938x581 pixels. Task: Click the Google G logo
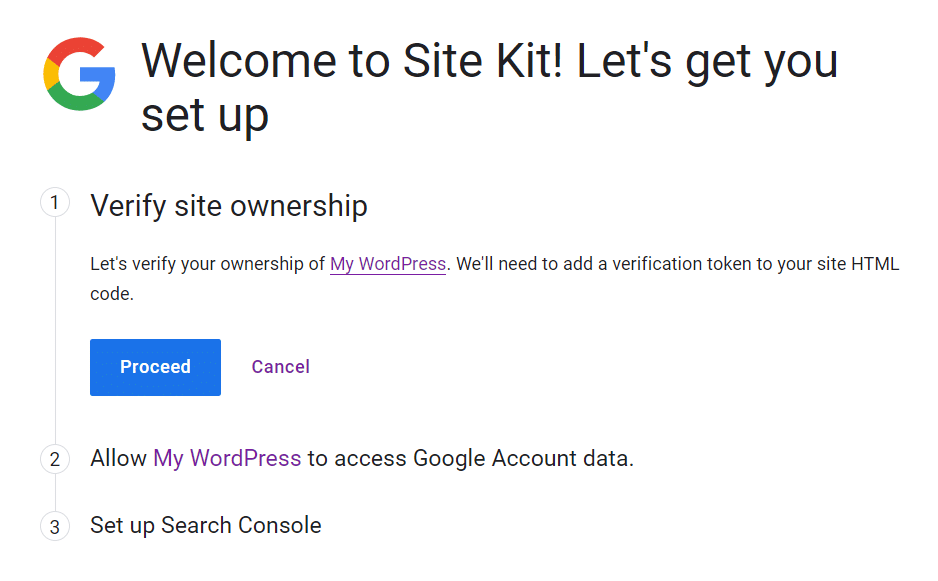tap(79, 74)
